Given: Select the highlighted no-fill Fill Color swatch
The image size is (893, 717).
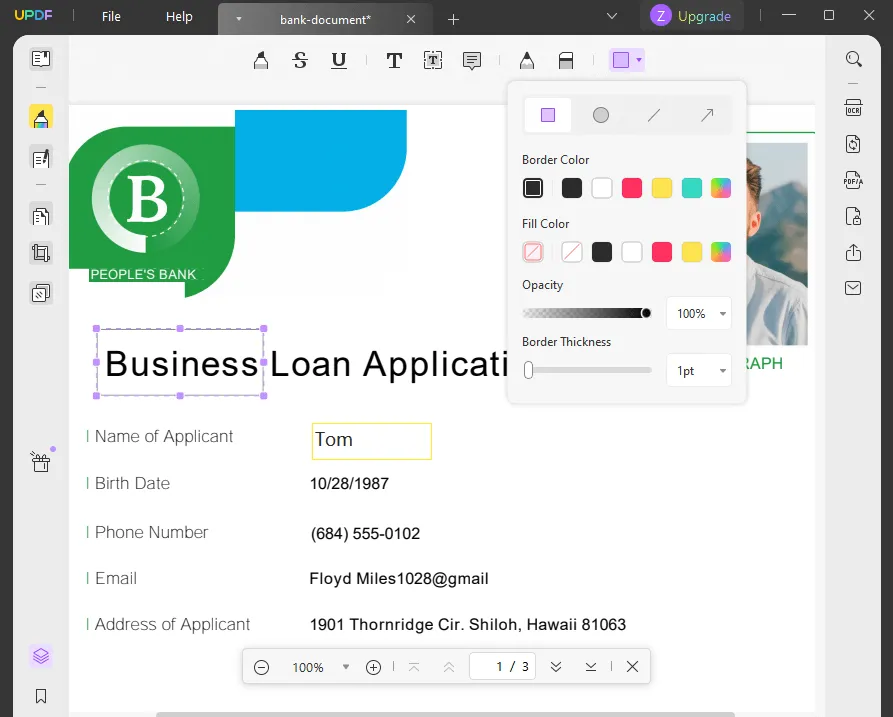Looking at the screenshot, I should tap(533, 252).
